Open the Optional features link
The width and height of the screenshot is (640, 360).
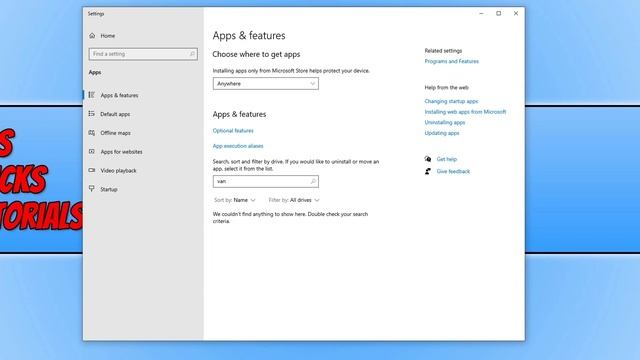click(233, 131)
